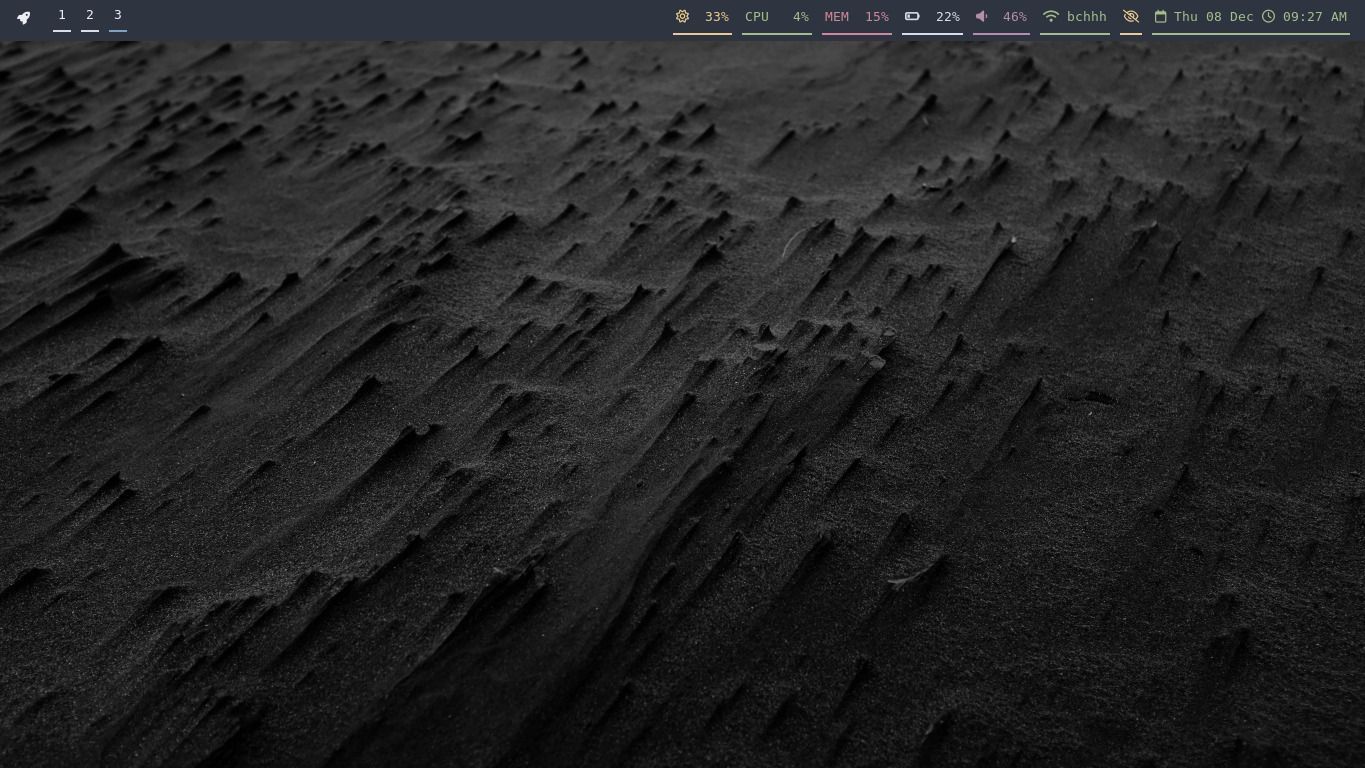Switch to workspace 1

pyautogui.click(x=61, y=15)
